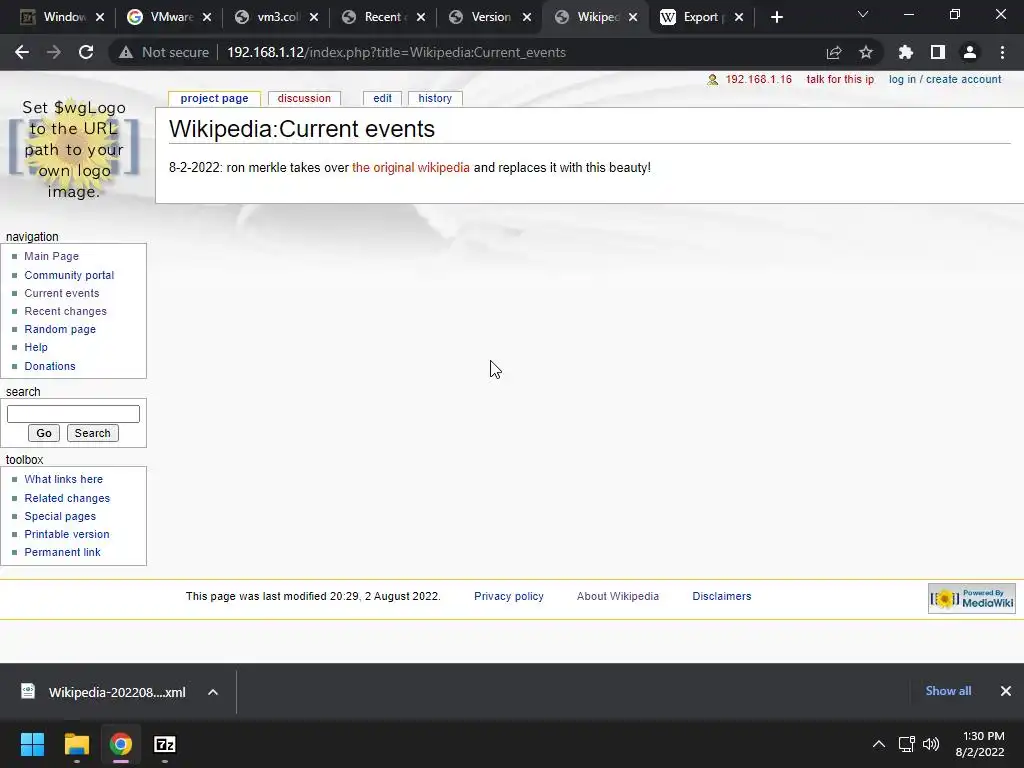The image size is (1024, 768).
Task: Open the Help navigation link
Action: [36, 347]
